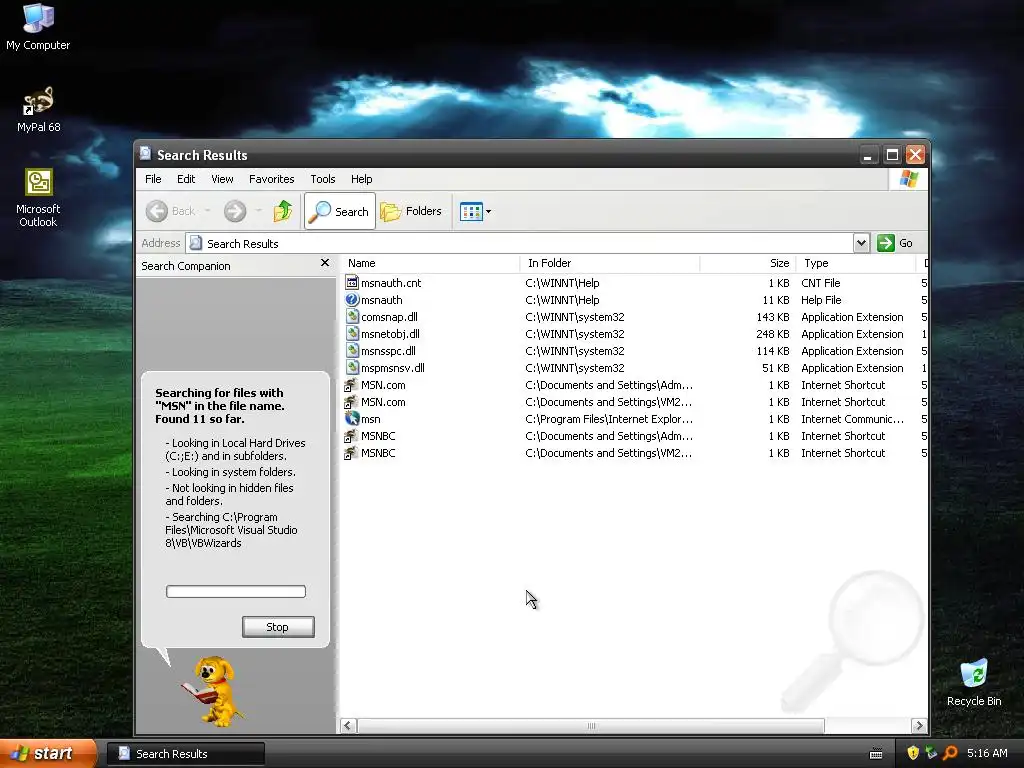Open My Computer desktop icon
The width and height of the screenshot is (1024, 768).
point(38,27)
